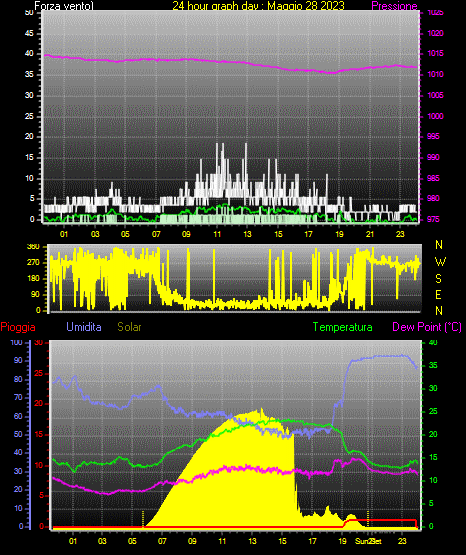Screen dimensions: 466x555
Task: Click hour 19 tick on wind graph
Action: click(339, 234)
